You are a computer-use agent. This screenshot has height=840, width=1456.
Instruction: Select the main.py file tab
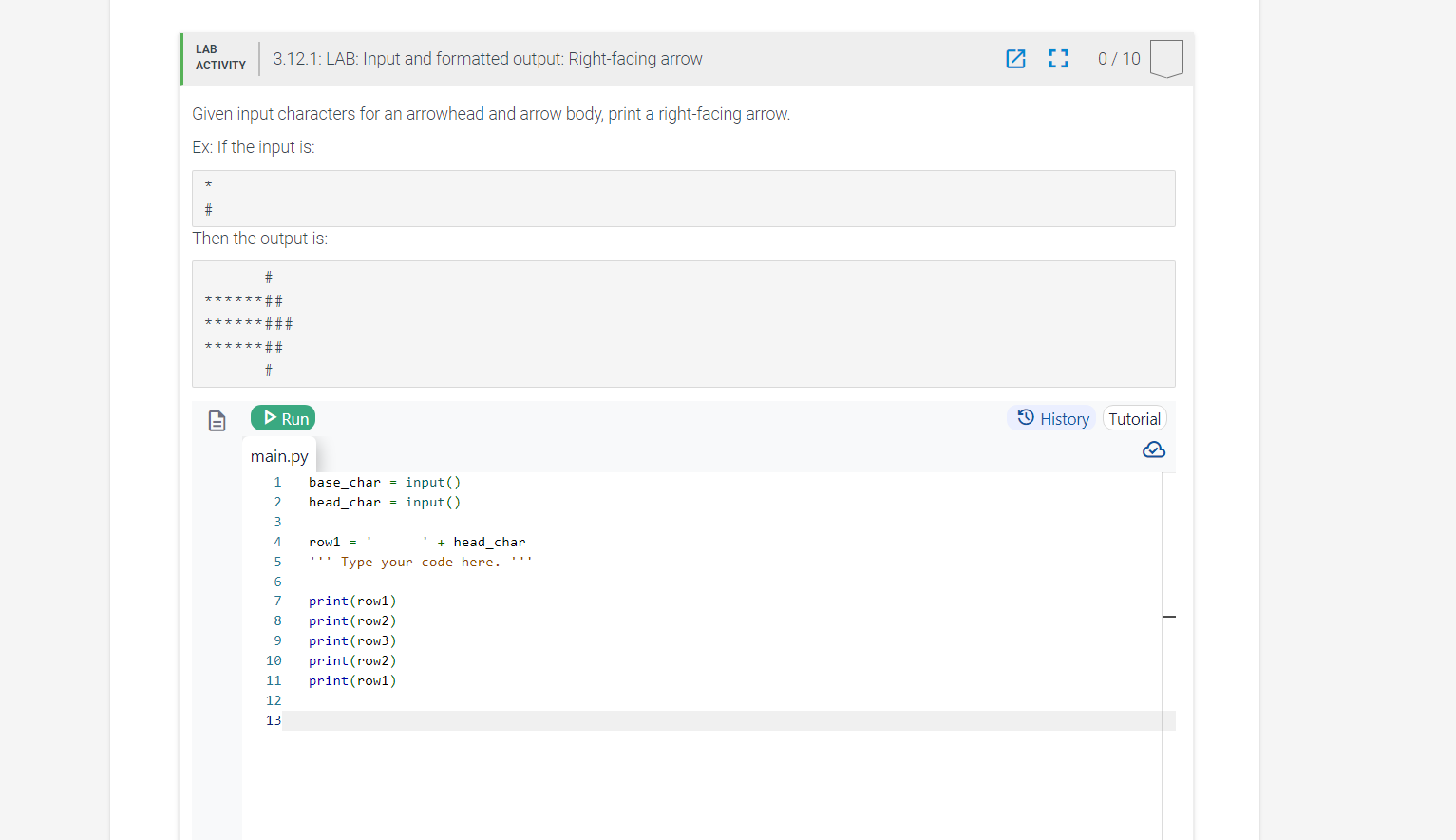pyautogui.click(x=279, y=456)
